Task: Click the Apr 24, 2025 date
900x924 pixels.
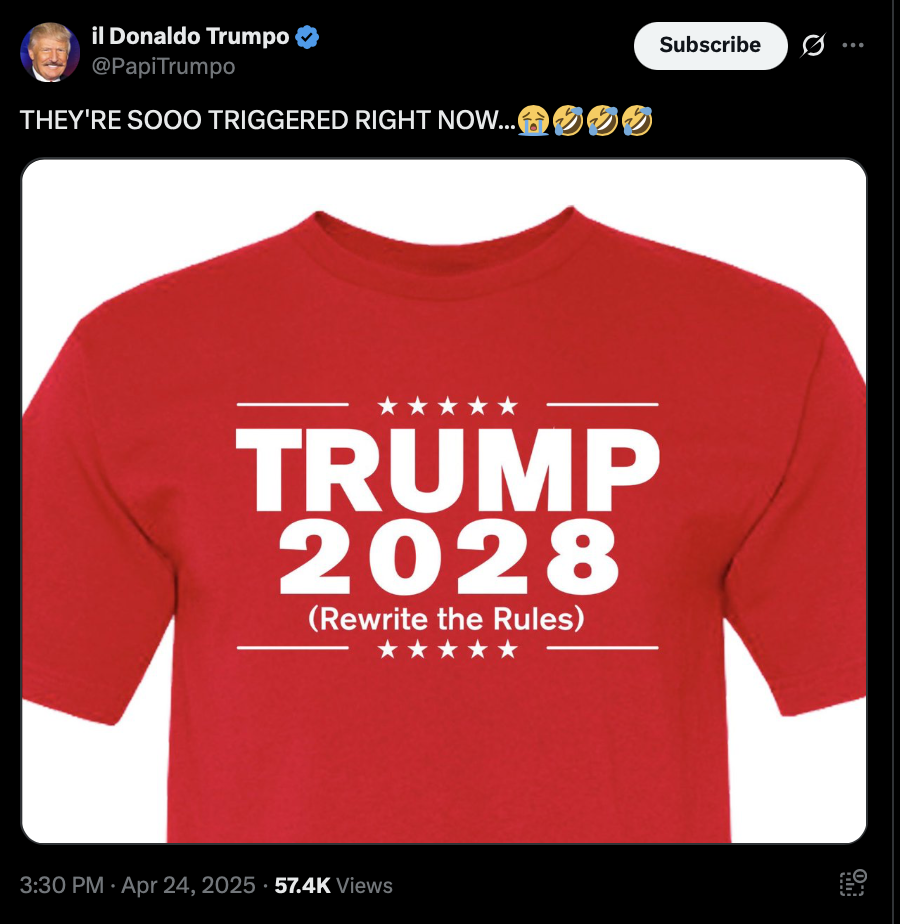Action: [188, 885]
